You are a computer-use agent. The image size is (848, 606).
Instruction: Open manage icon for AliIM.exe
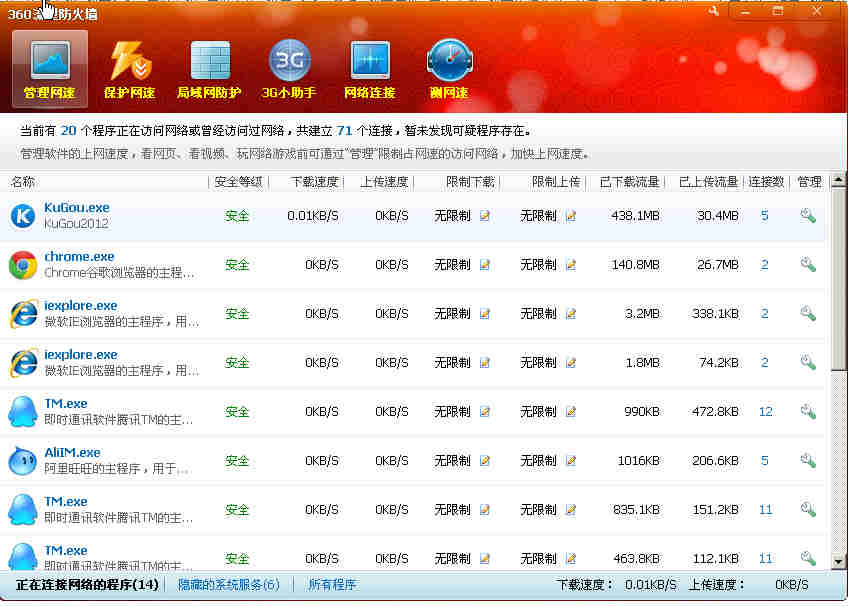pyautogui.click(x=808, y=460)
